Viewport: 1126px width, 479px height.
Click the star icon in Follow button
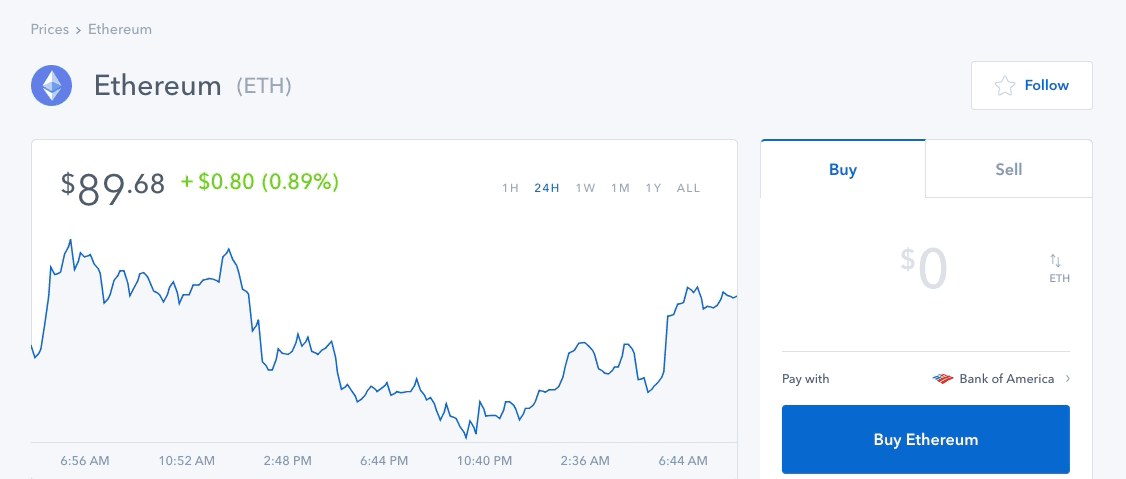1005,85
